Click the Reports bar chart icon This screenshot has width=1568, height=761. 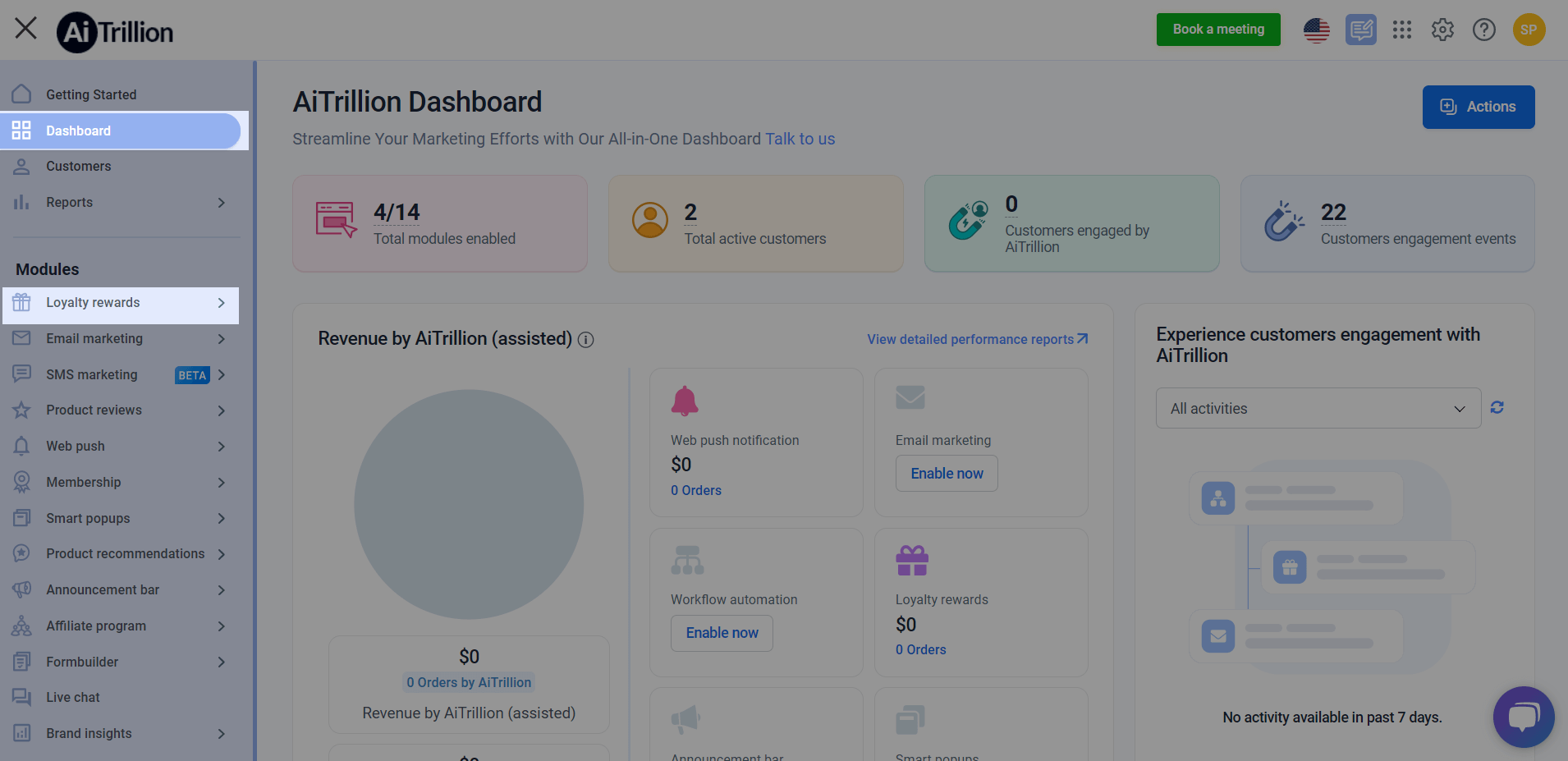pyautogui.click(x=22, y=202)
